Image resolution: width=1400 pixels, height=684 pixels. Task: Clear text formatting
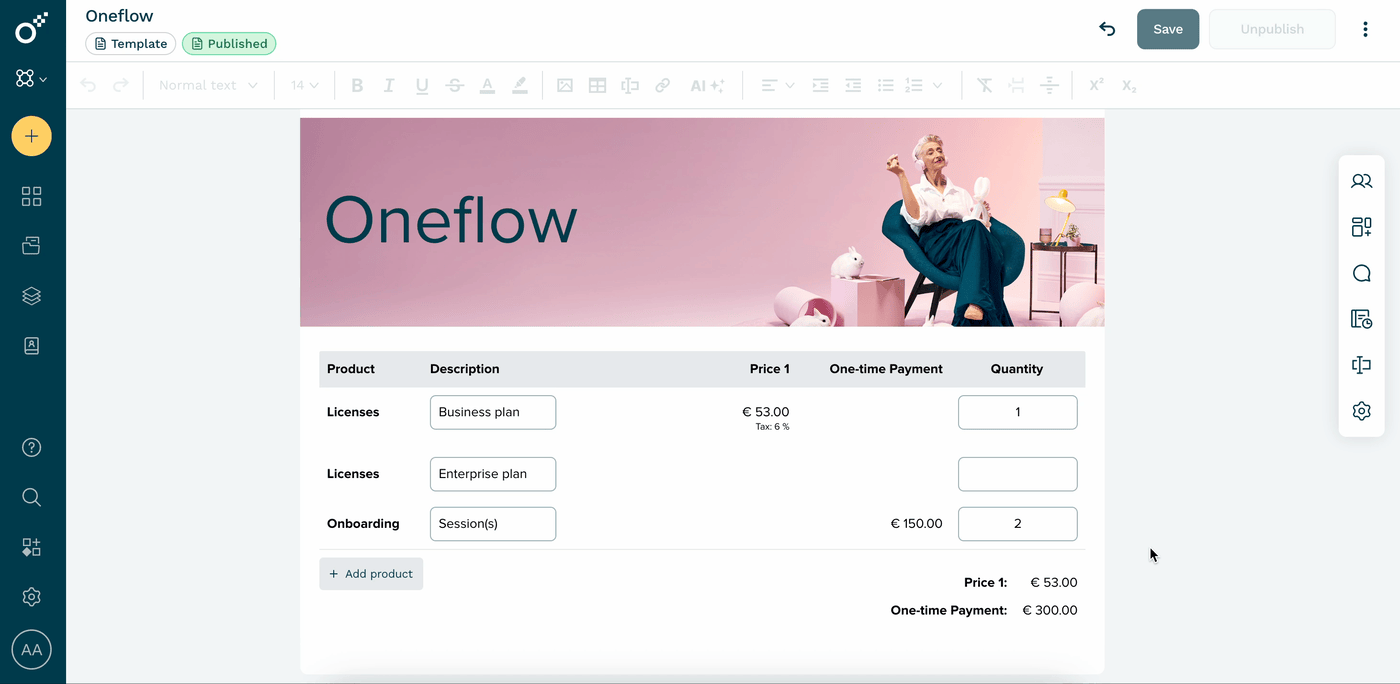(x=985, y=86)
